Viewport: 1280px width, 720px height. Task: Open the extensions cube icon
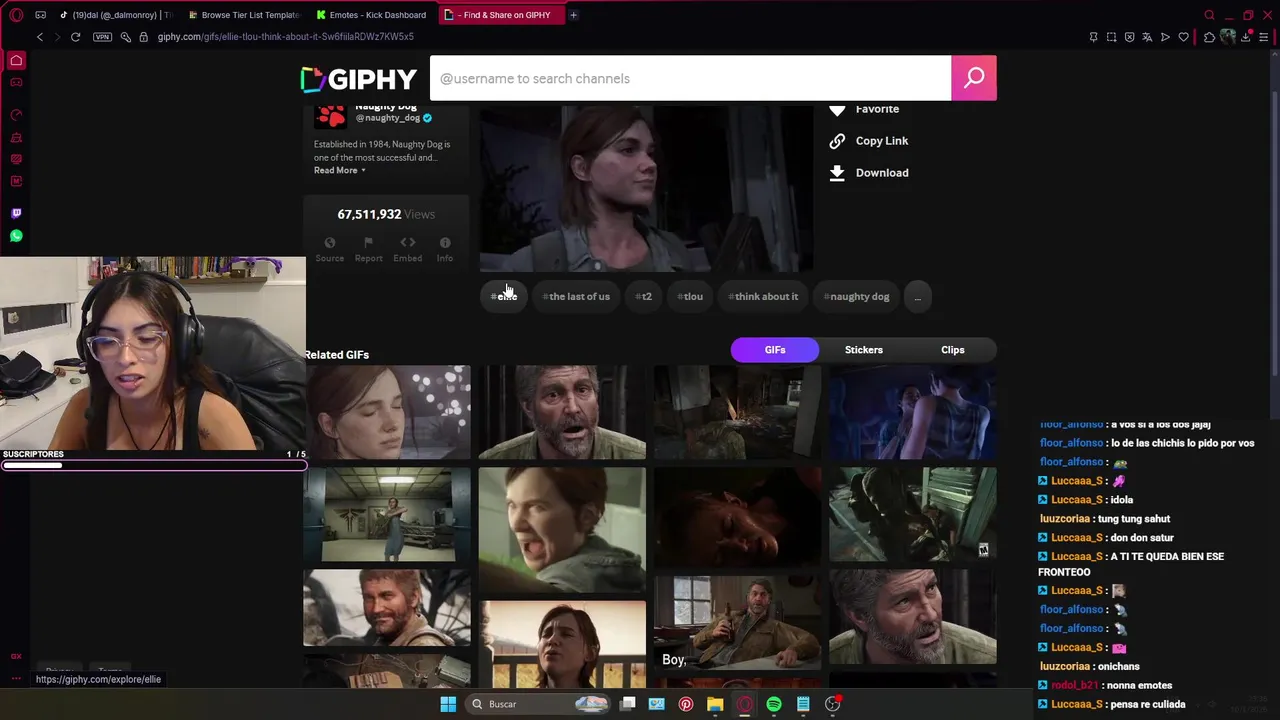point(1209,37)
